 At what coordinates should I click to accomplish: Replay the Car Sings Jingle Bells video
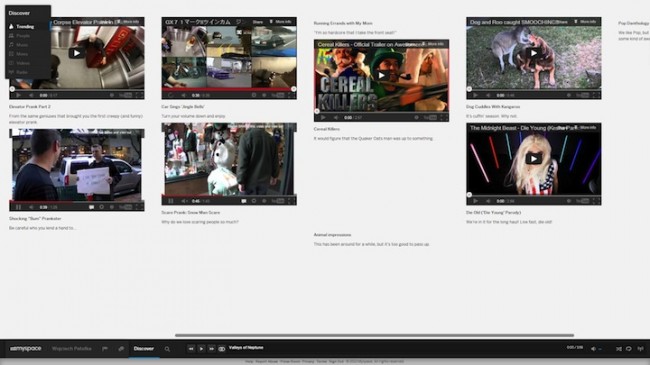click(x=170, y=95)
